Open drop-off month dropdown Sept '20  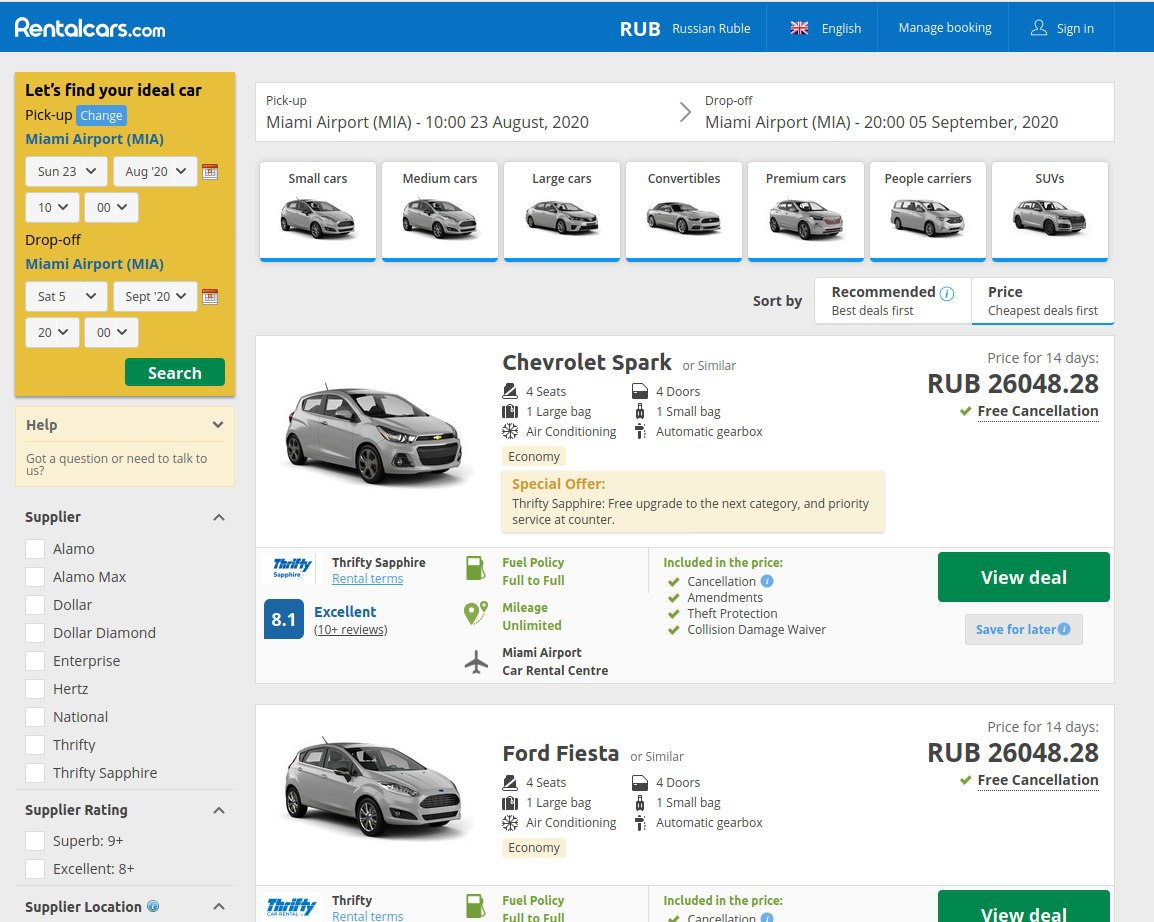click(x=155, y=297)
